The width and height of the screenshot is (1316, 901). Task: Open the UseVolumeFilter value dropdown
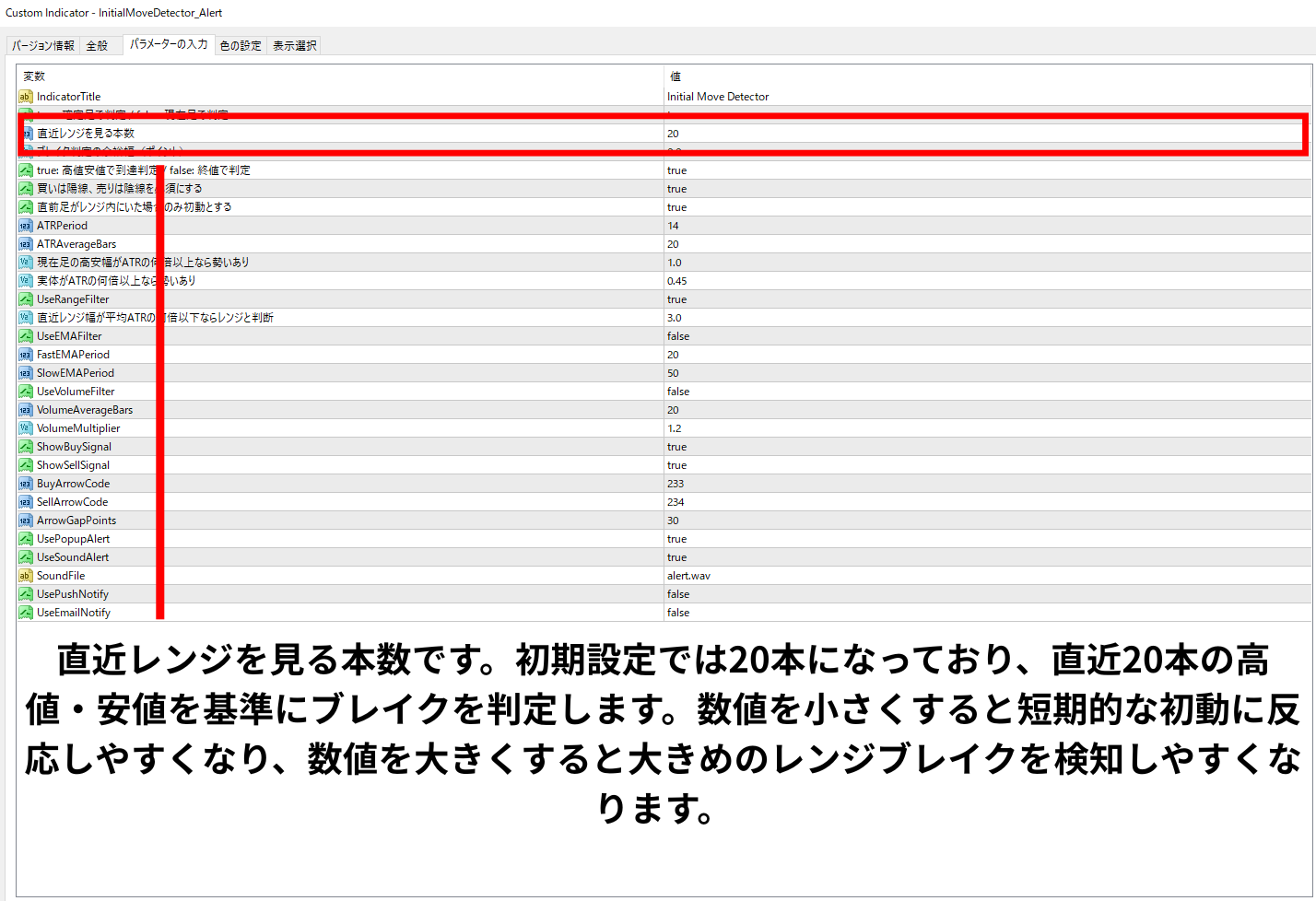point(986,392)
